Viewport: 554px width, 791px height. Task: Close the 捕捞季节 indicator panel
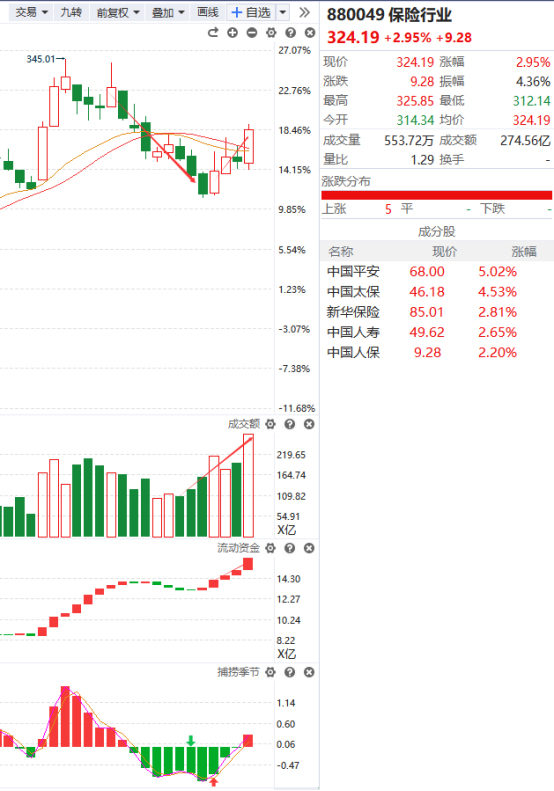pos(309,672)
